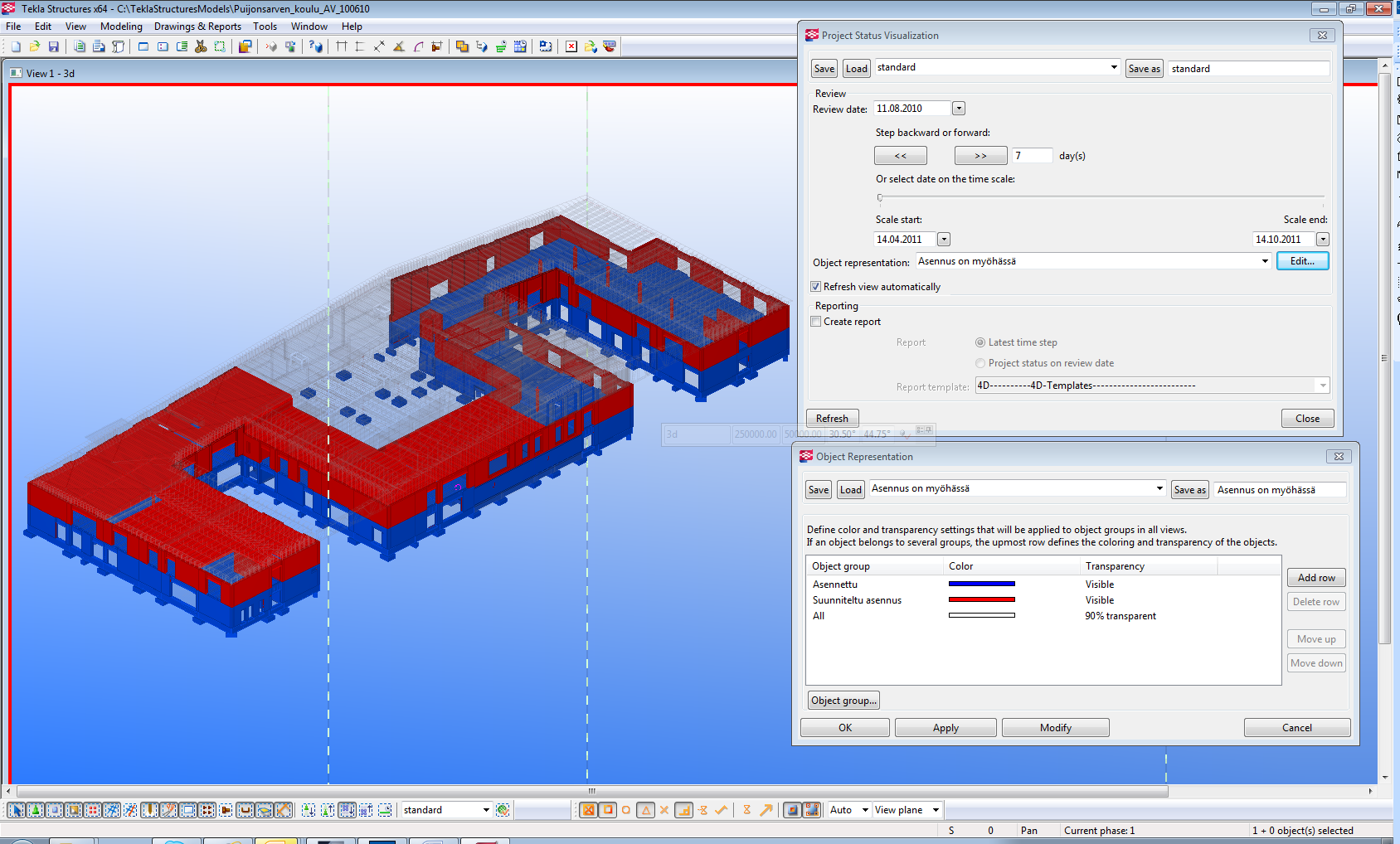Open the Modeling menu
This screenshot has width=1400, height=844.
click(121, 27)
